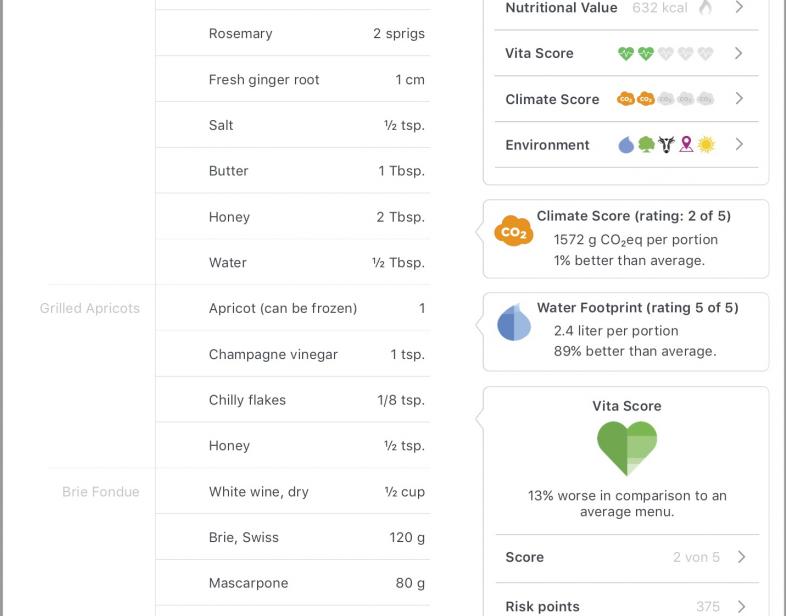Screen dimensions: 786x616
Task: Click the small water drop in Environment row
Action: (626, 145)
